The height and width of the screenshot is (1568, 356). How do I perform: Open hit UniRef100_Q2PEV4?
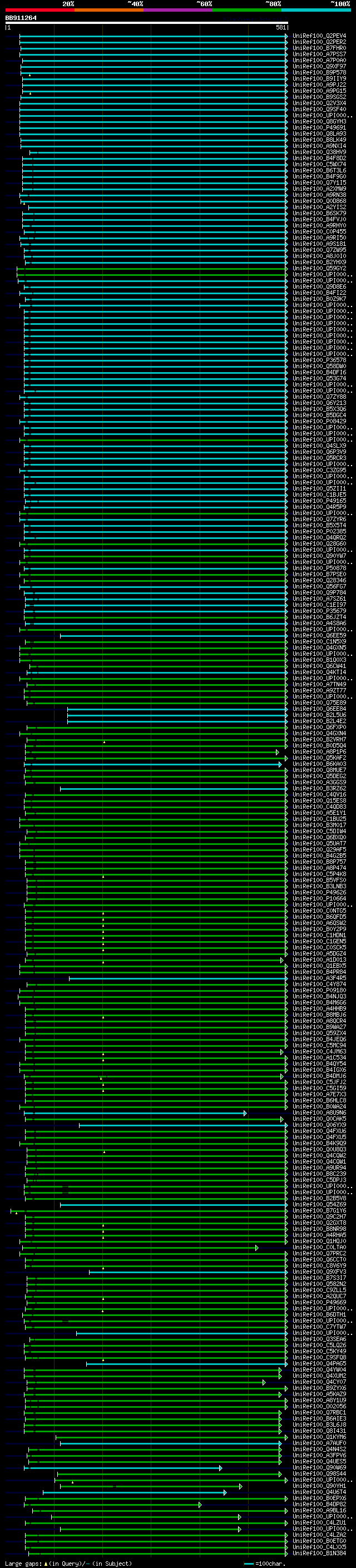[x=319, y=36]
